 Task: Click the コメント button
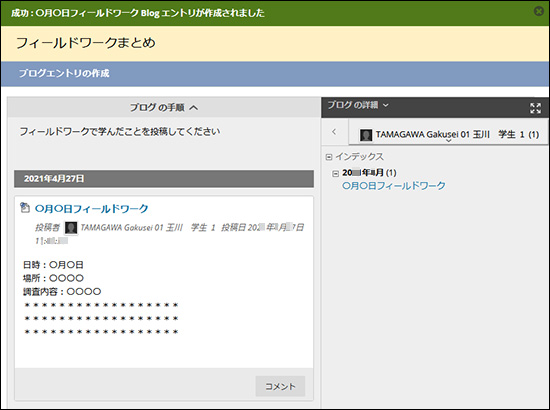coord(280,386)
